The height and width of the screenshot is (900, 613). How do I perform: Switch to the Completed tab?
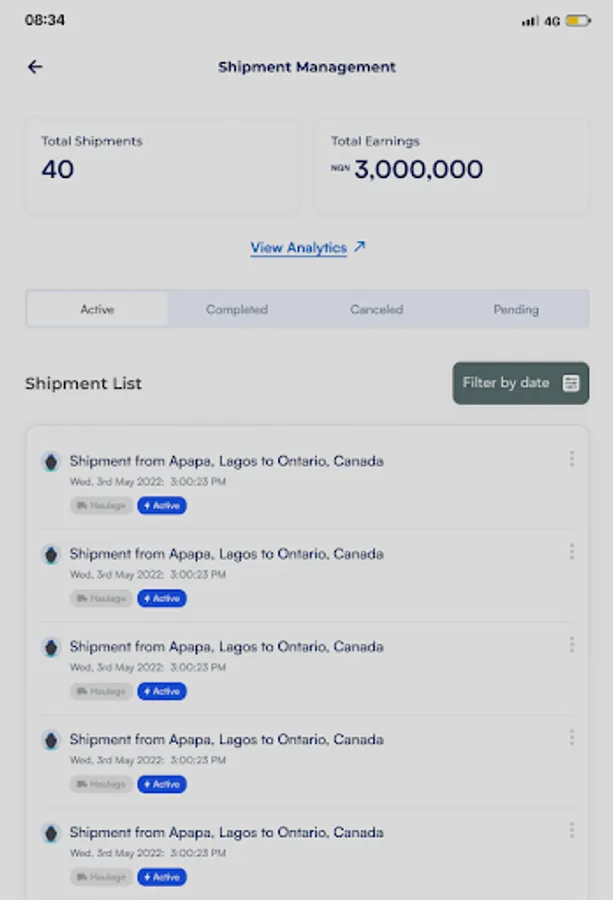[237, 310]
